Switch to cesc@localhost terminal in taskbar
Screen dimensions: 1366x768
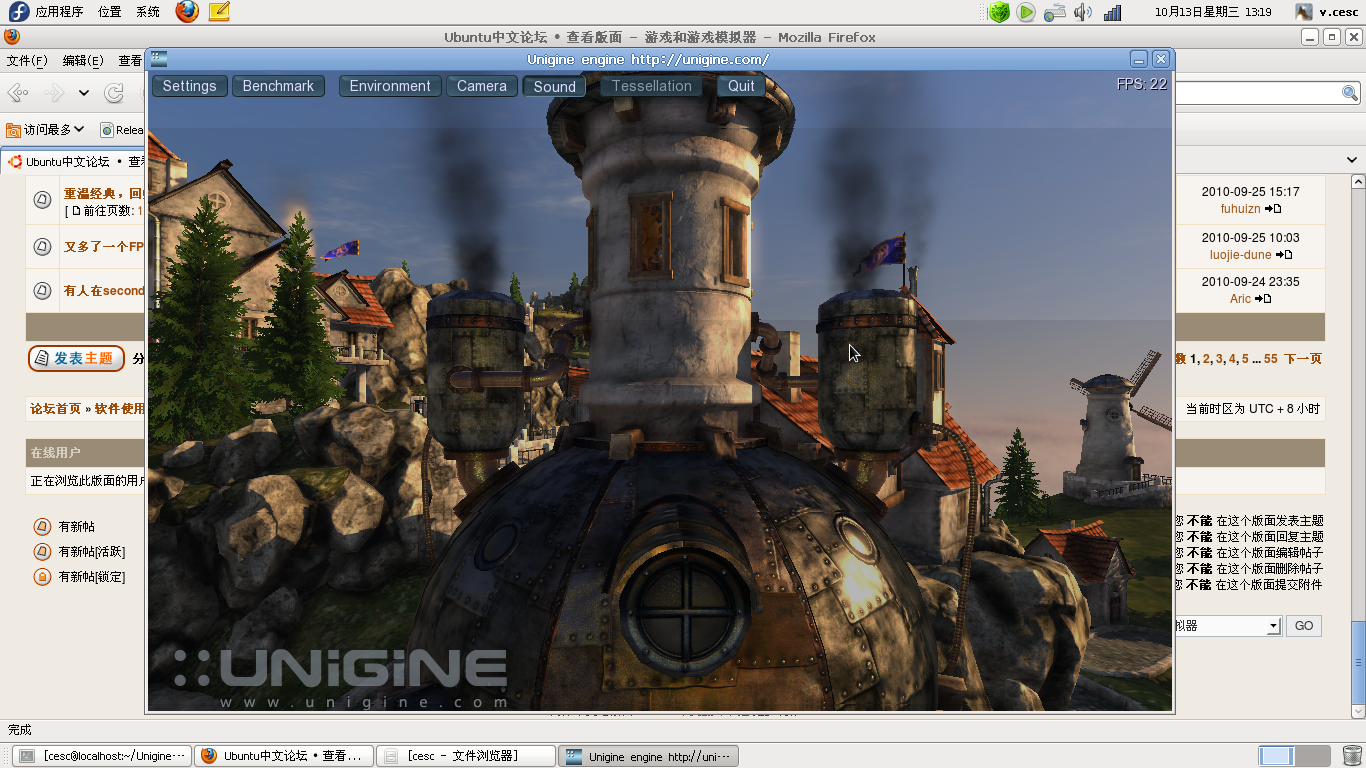(101, 756)
